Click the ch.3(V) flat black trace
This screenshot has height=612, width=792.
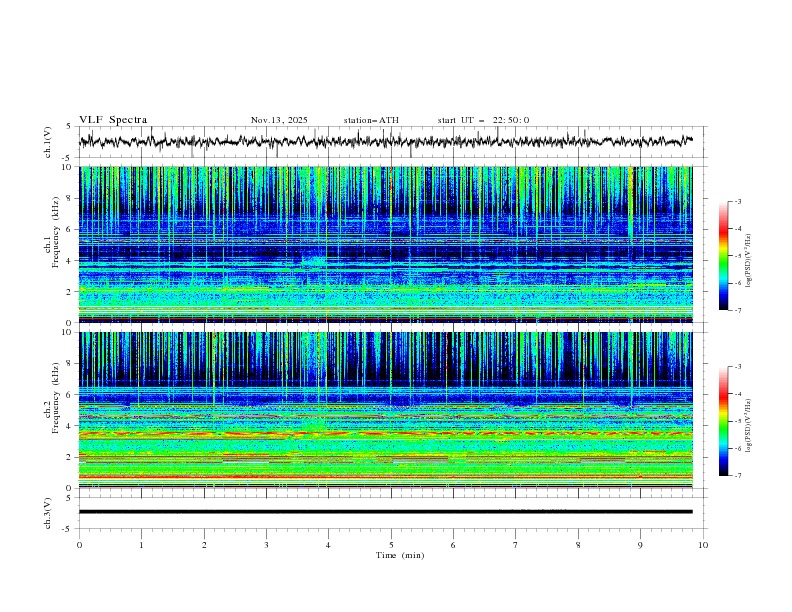coord(390,511)
